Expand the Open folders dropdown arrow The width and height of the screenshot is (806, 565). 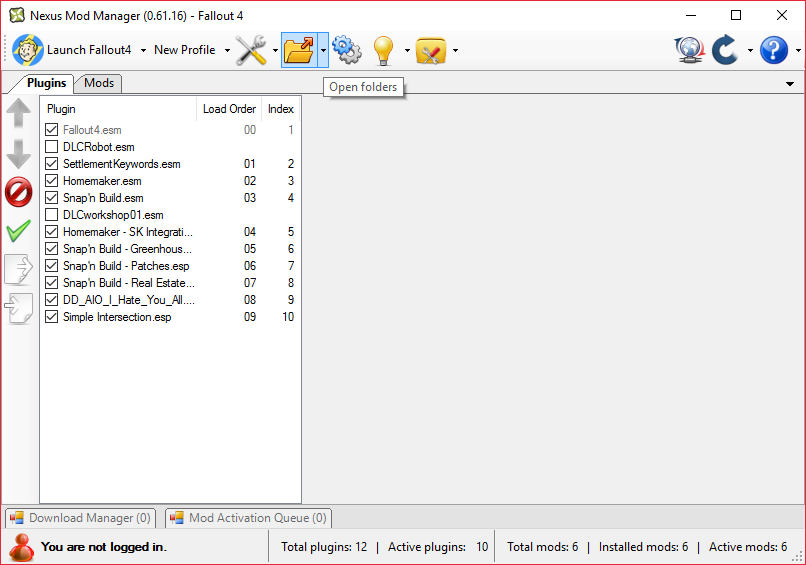(323, 51)
